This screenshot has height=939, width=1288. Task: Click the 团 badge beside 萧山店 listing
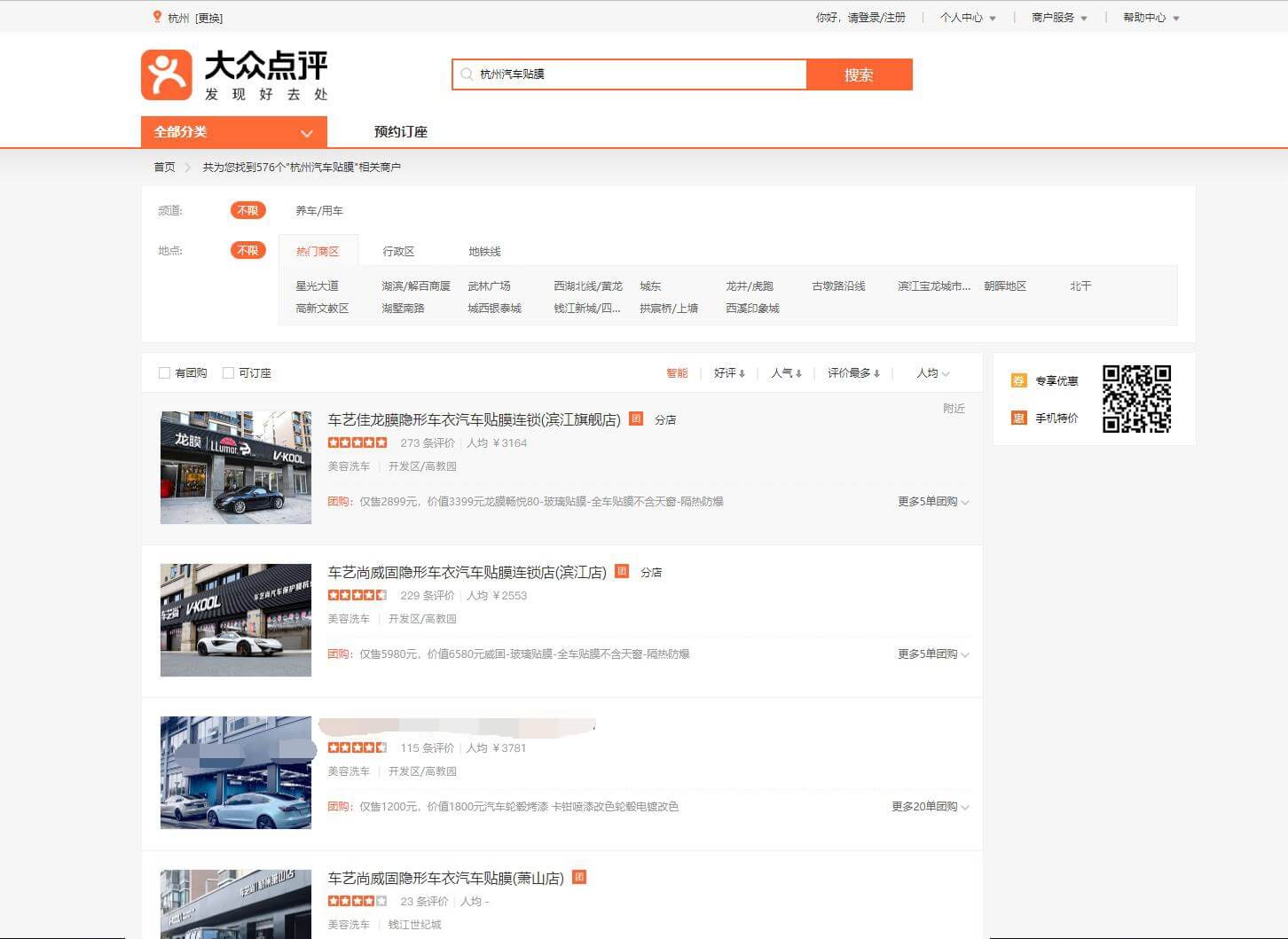tap(579, 877)
